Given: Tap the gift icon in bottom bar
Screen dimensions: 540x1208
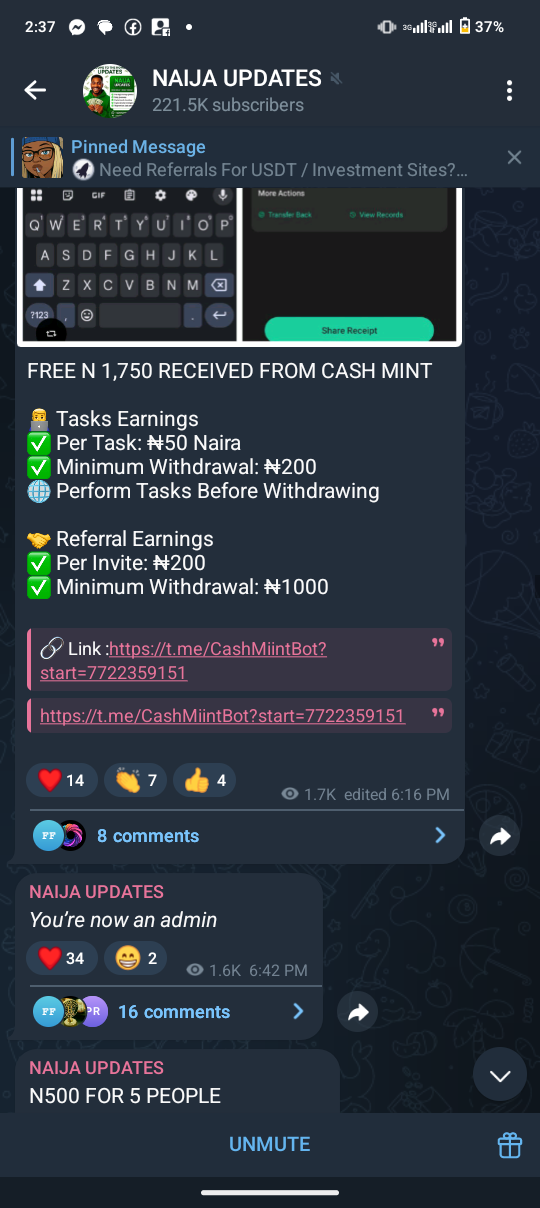Looking at the screenshot, I should 509,1145.
